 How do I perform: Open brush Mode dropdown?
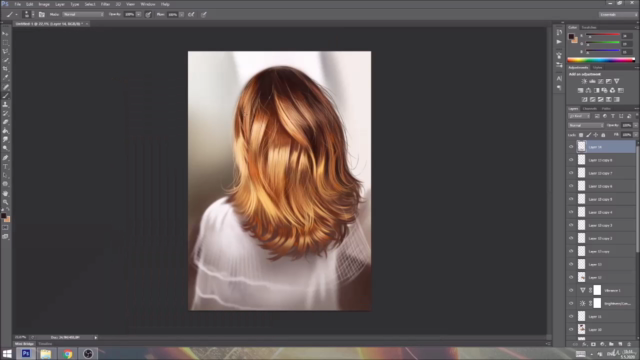click(83, 14)
